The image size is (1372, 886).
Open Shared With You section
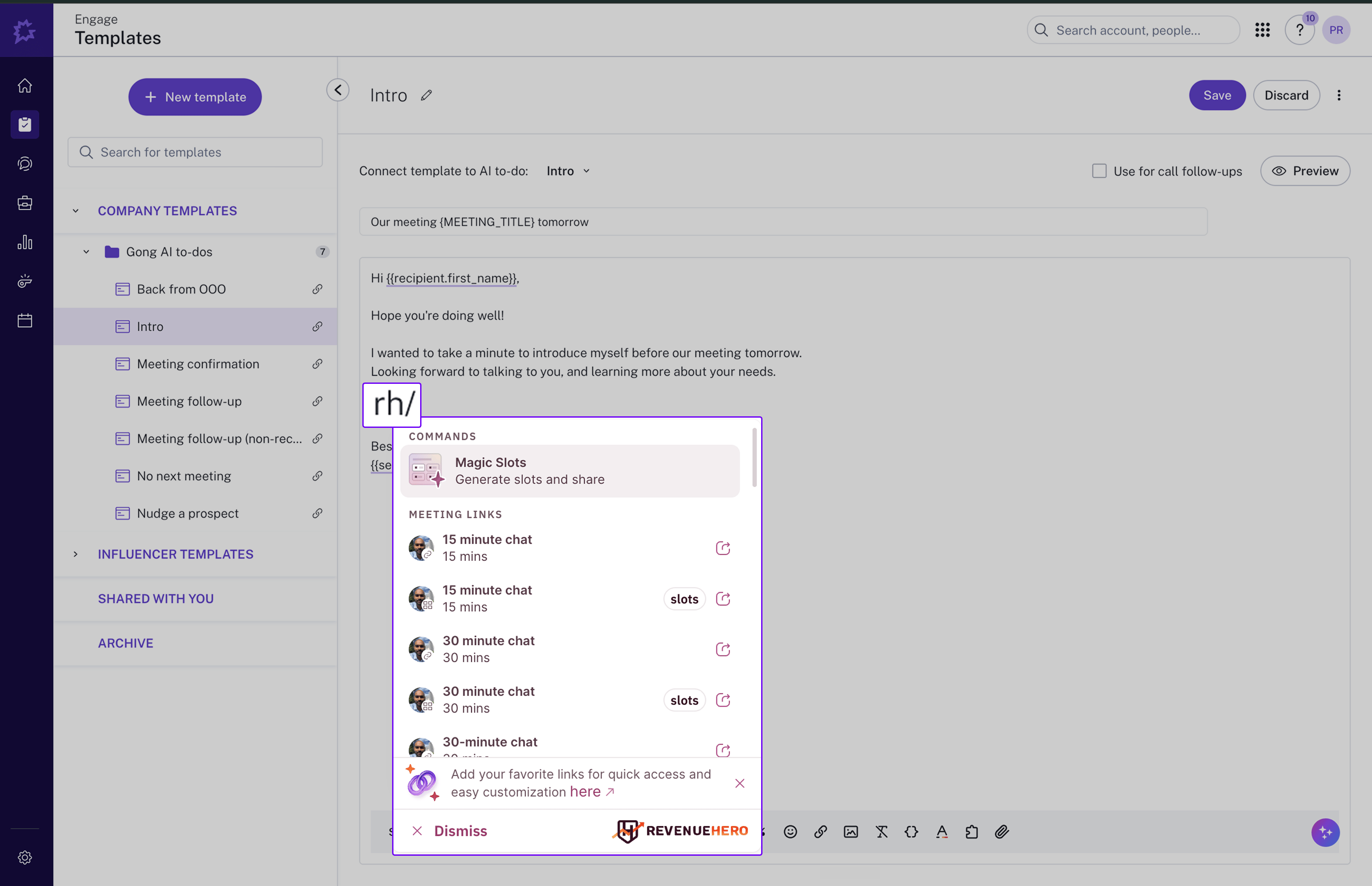point(156,598)
